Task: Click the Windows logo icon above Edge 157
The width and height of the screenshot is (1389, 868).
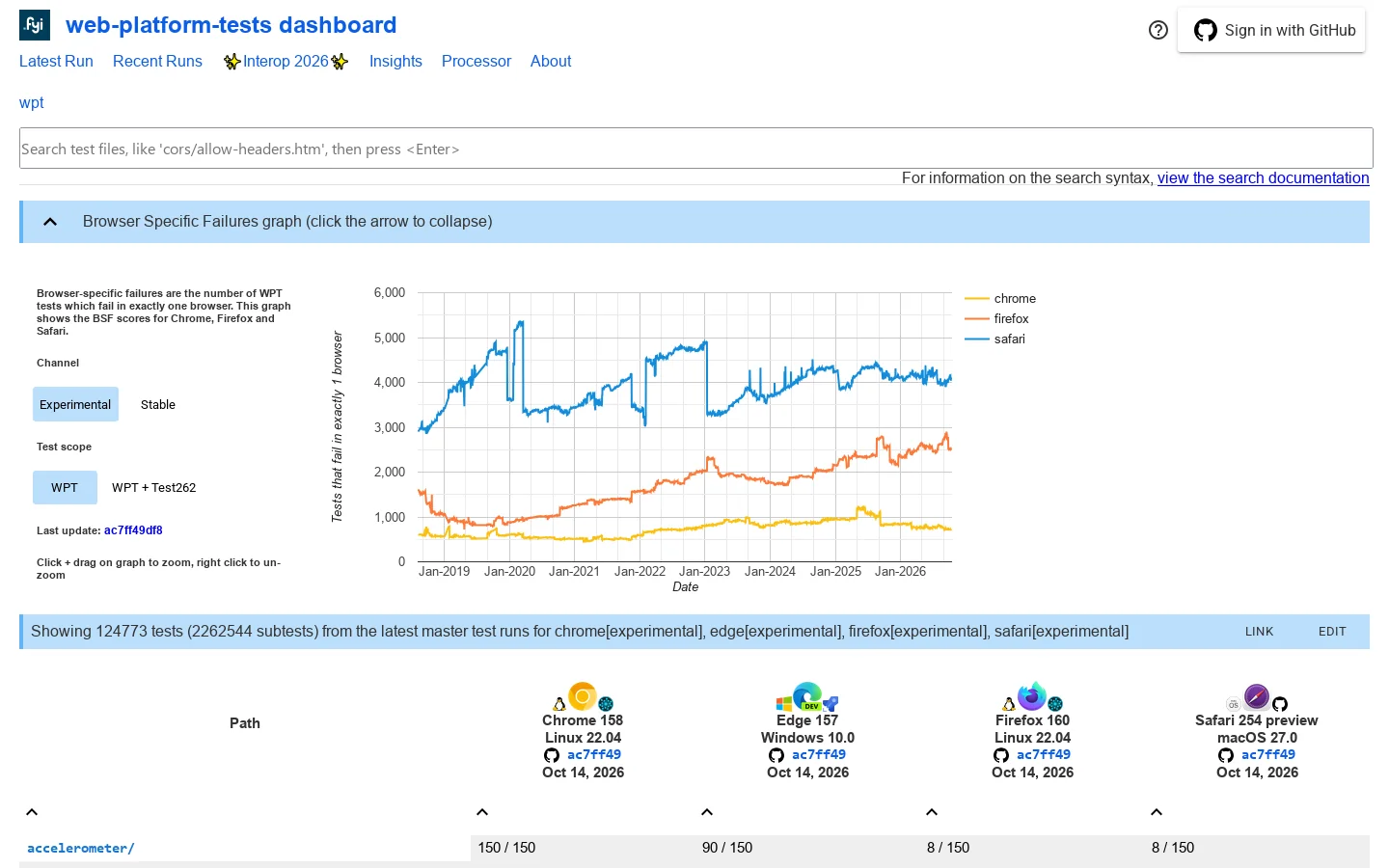Action: pos(784,704)
